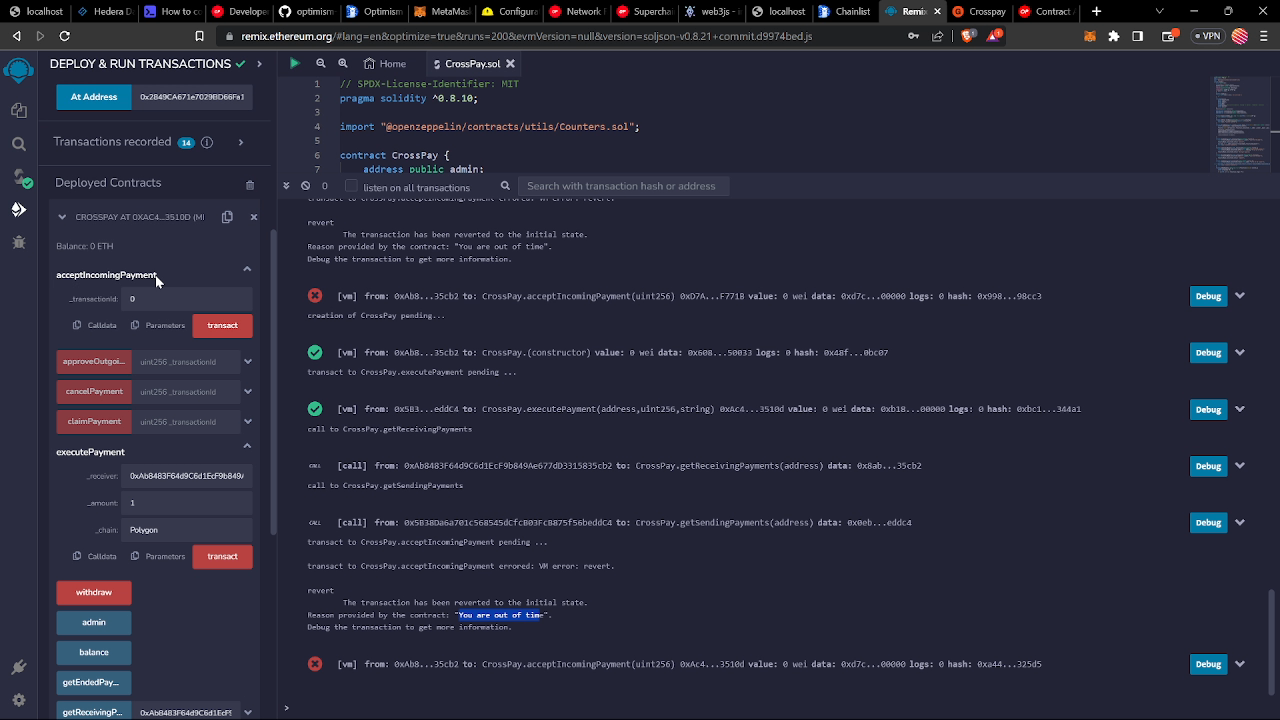This screenshot has width=1280, height=720.
Task: Open the Remix home logo icon
Action: point(18,71)
